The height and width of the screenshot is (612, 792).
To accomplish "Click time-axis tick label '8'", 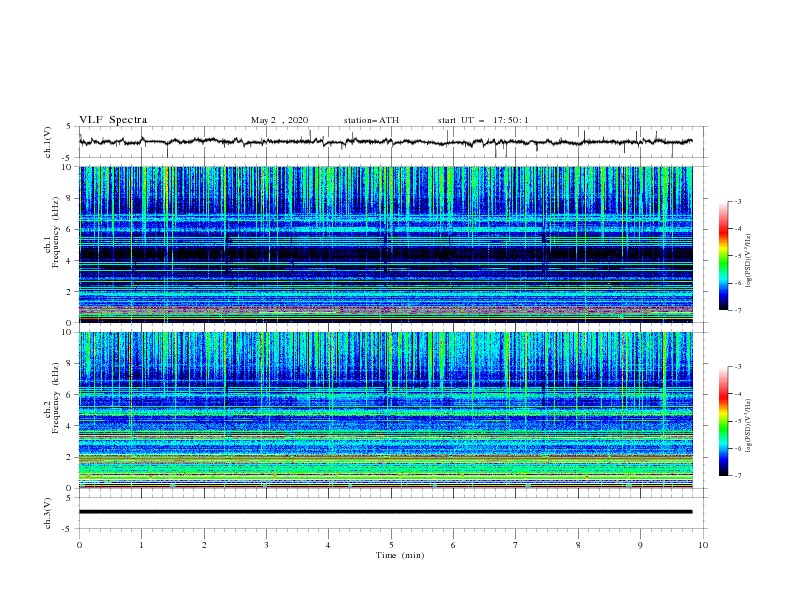I will [578, 545].
